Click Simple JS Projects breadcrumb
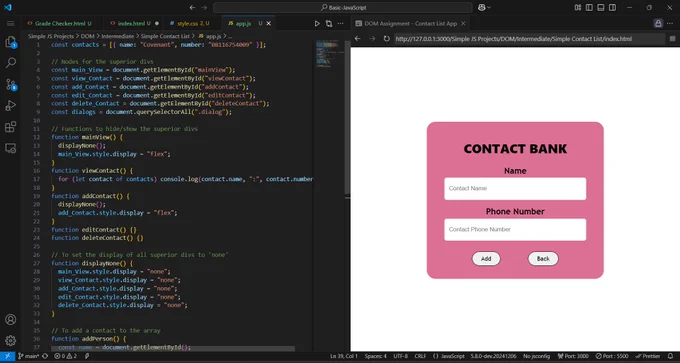Screen dimensions: 680x363 click(51, 36)
